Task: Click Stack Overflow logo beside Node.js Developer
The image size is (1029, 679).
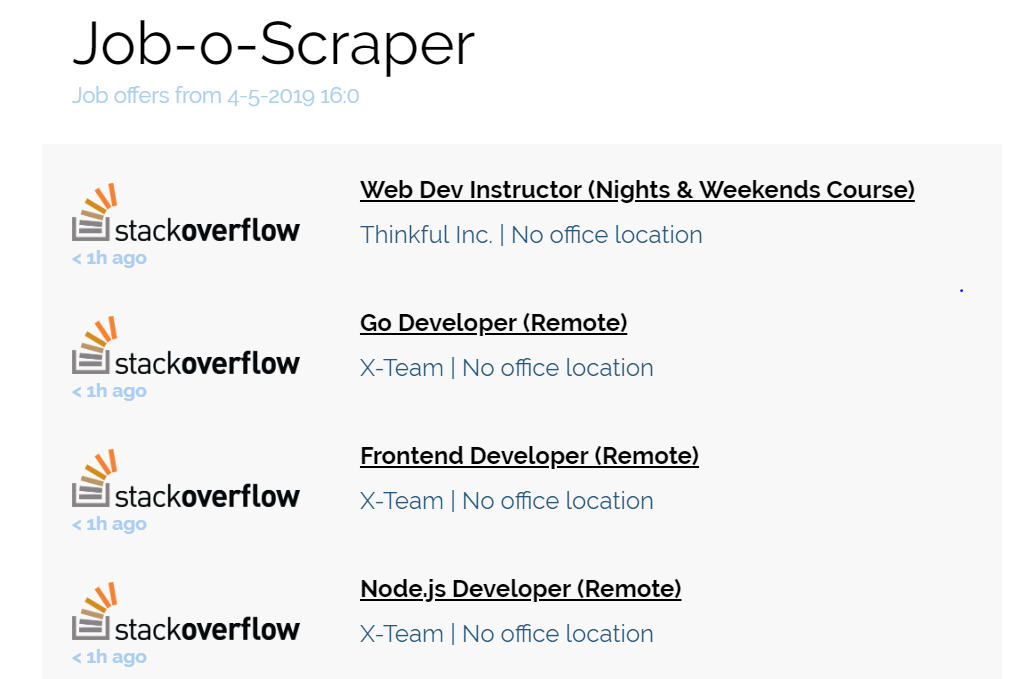Action: (x=186, y=613)
